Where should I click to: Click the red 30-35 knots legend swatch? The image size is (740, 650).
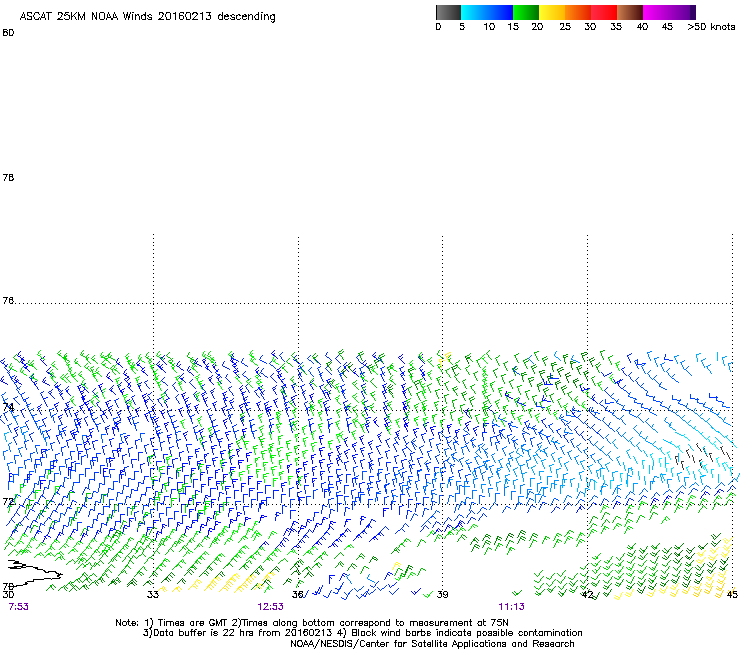(x=604, y=12)
